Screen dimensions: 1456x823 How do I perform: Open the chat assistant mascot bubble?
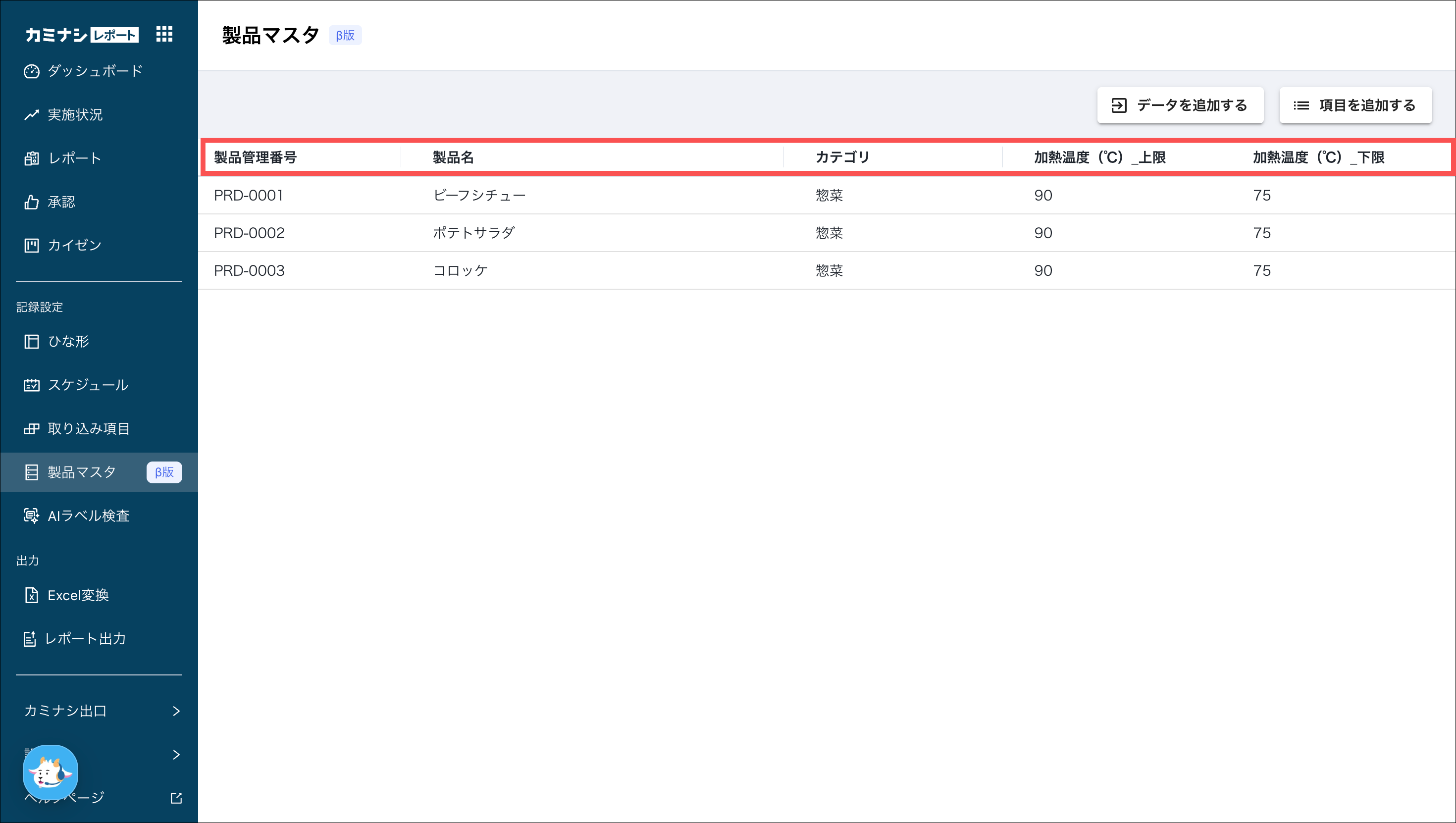pyautogui.click(x=51, y=772)
